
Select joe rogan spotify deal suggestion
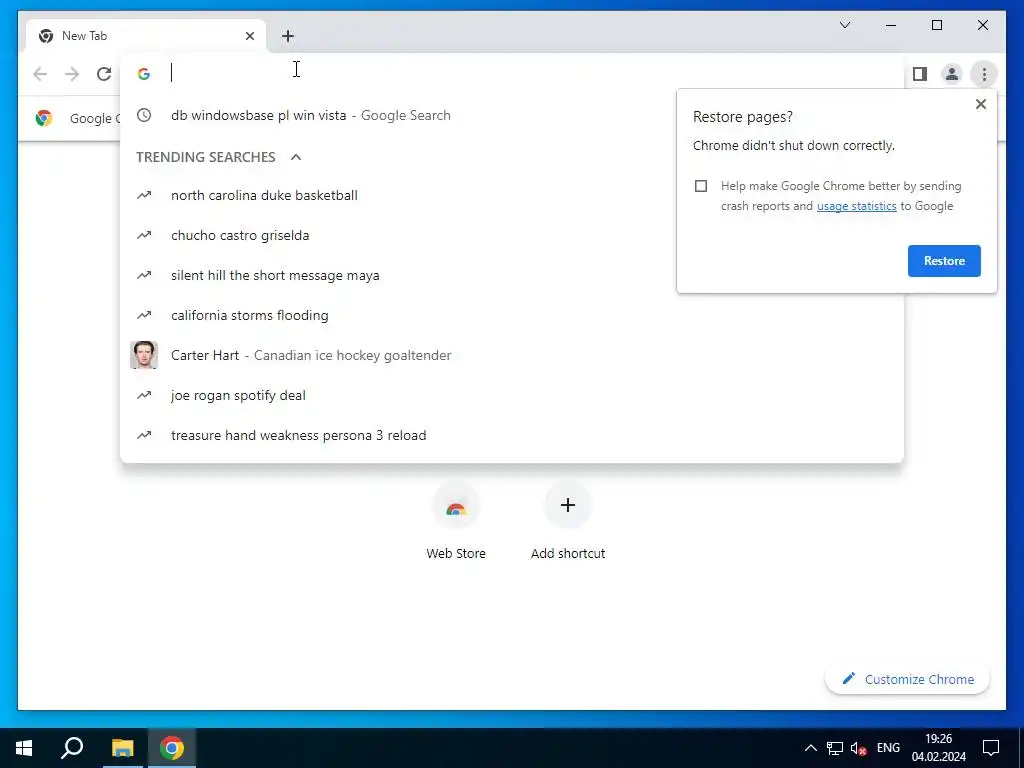click(x=512, y=395)
